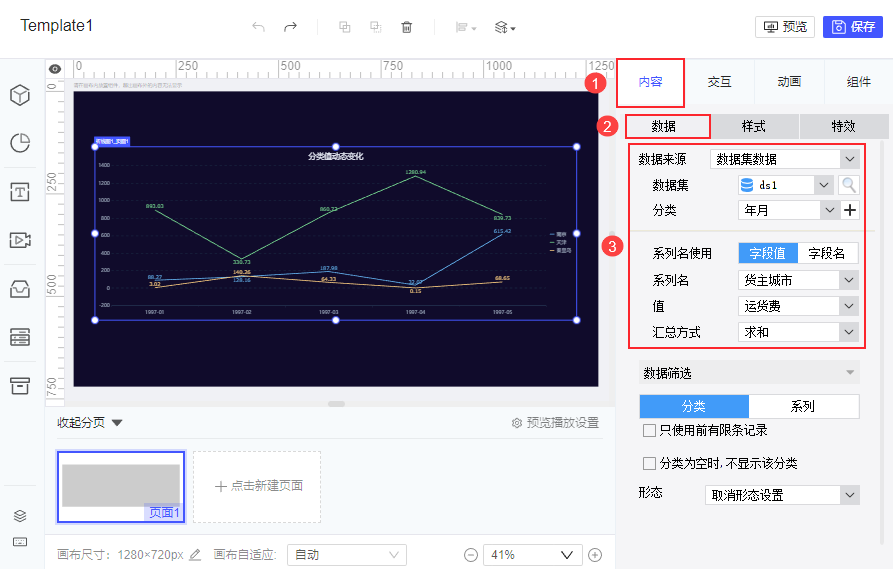893x569 pixels.
Task: Select 字段名 for series name usage
Action: pyautogui.click(x=828, y=253)
